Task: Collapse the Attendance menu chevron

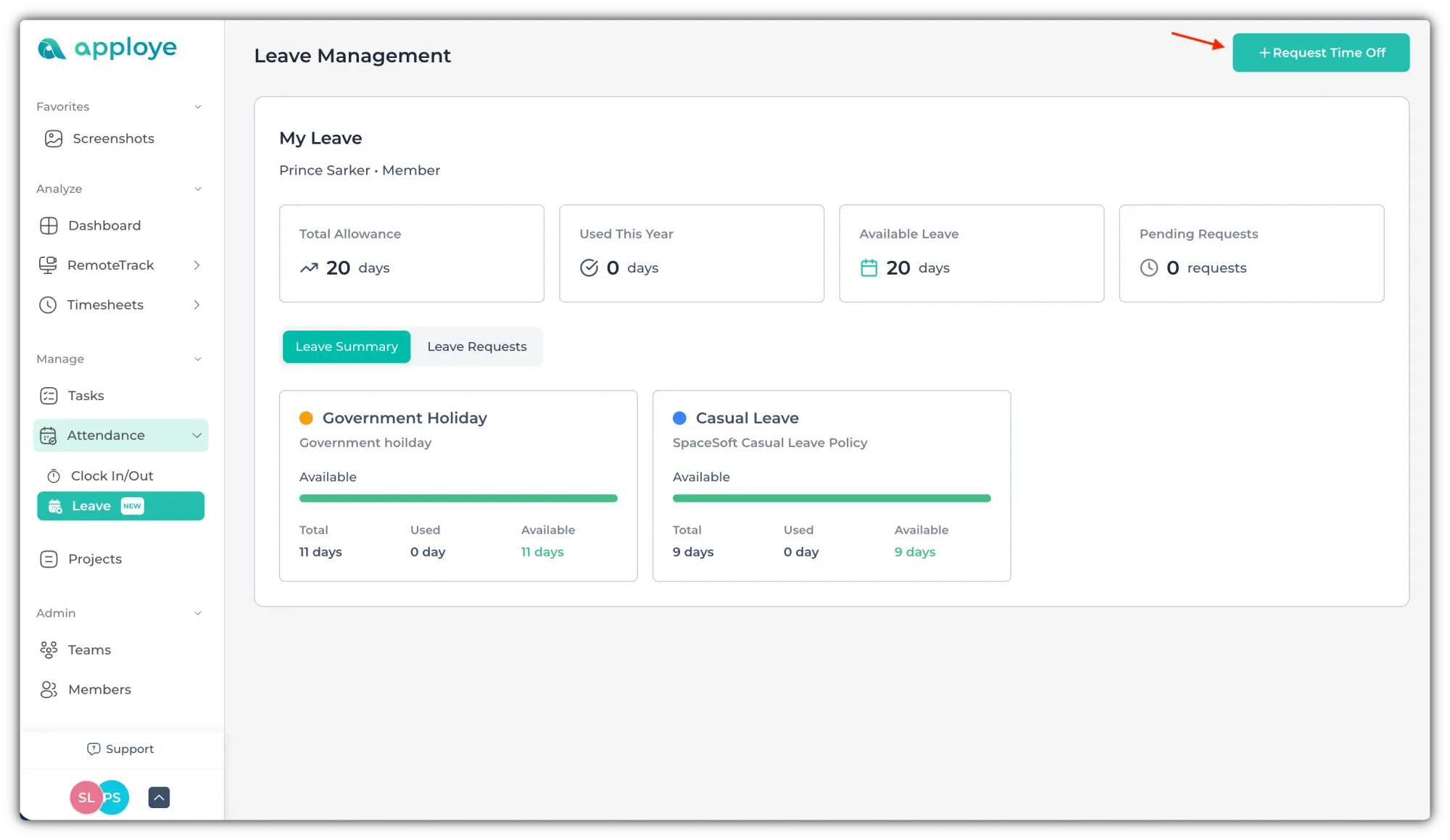Action: tap(196, 436)
